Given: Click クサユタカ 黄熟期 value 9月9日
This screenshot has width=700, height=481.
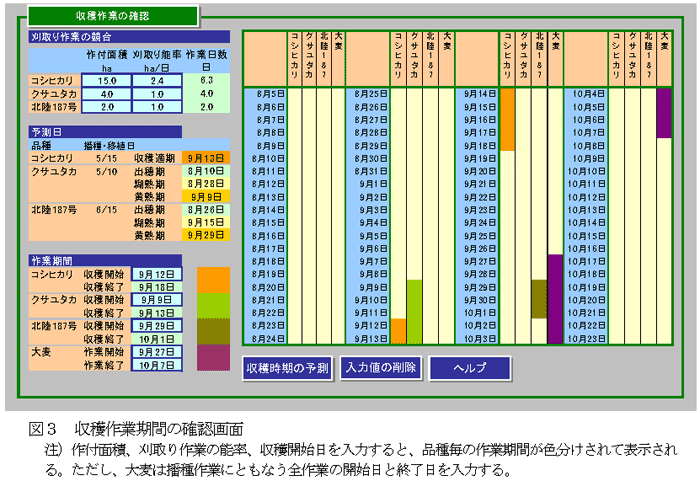Looking at the screenshot, I should (x=206, y=197).
